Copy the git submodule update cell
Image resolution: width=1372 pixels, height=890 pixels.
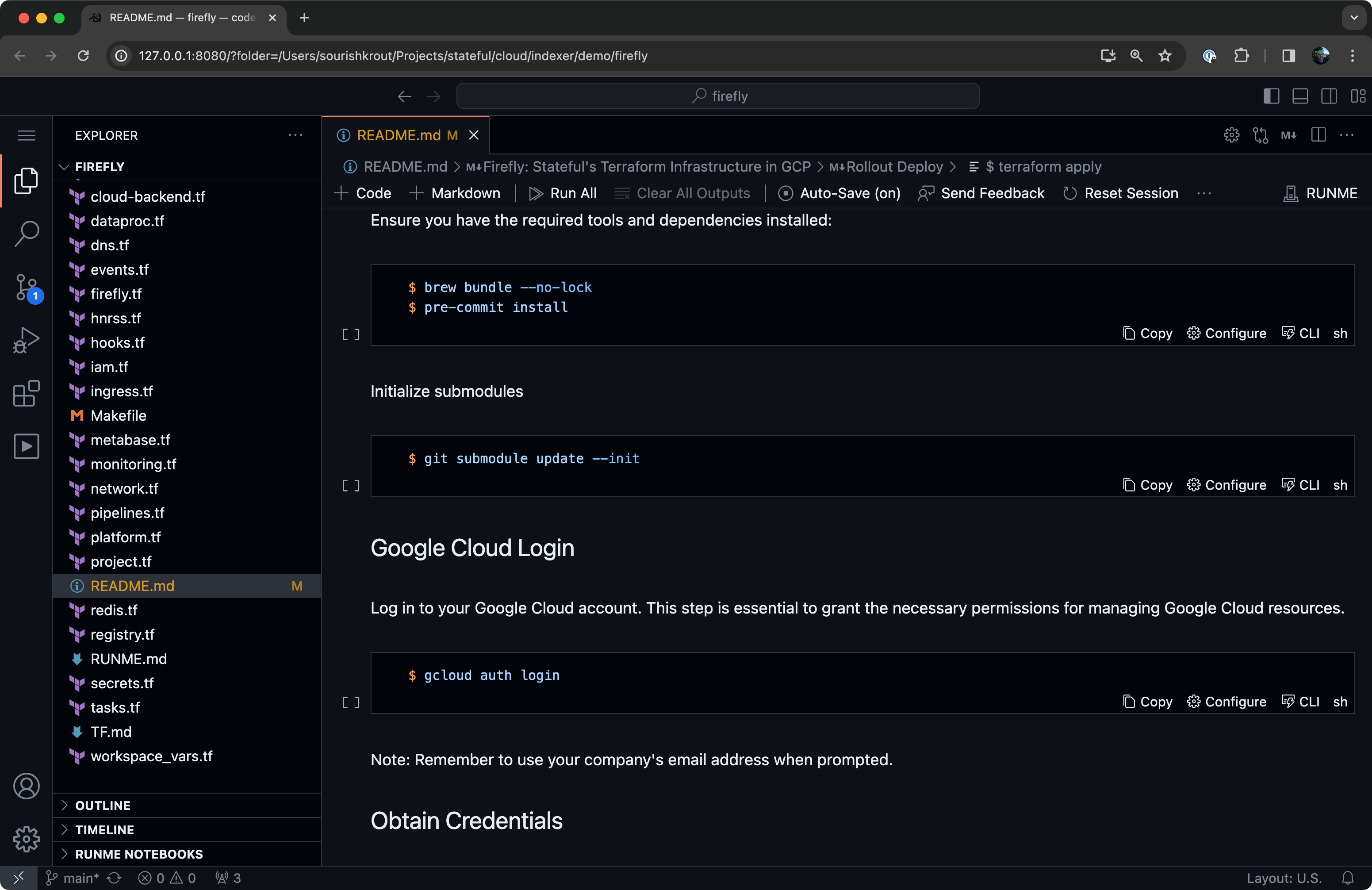[1147, 485]
